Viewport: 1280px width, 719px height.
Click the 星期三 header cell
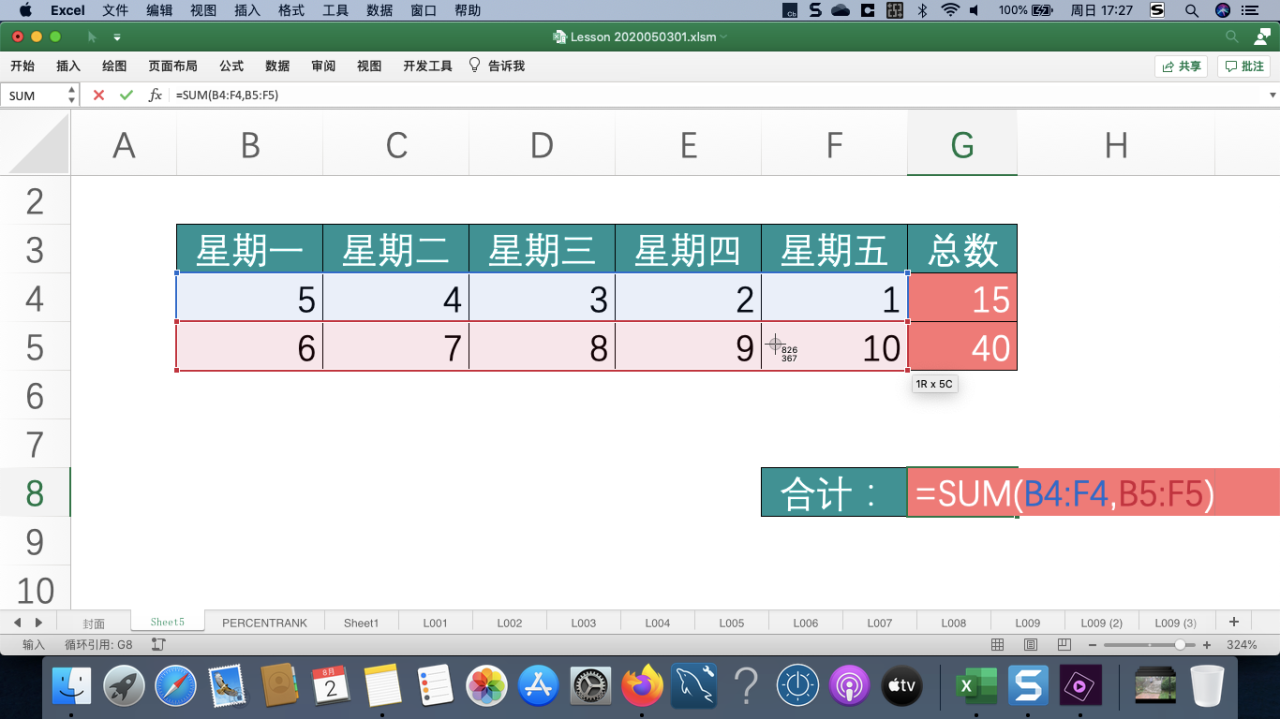point(542,249)
